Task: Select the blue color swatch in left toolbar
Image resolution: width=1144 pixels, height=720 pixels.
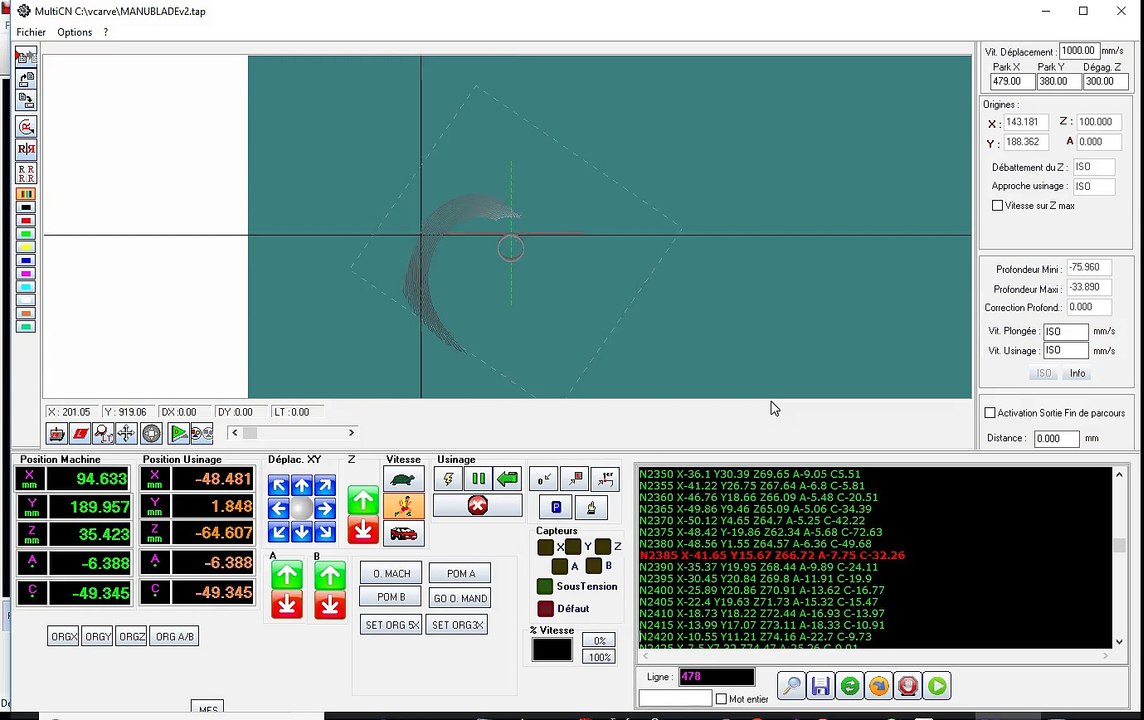Action: pyautogui.click(x=26, y=260)
